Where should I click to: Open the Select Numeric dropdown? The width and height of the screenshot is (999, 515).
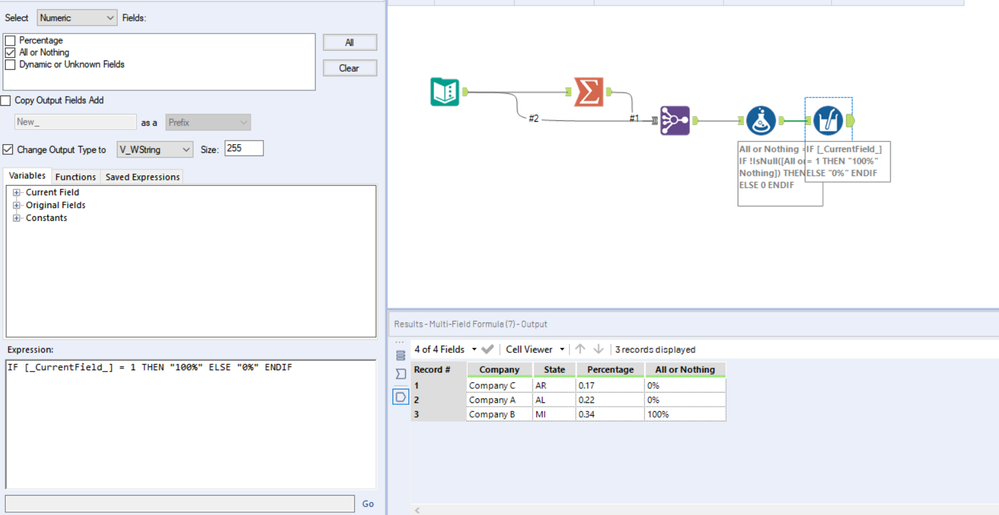pos(77,18)
